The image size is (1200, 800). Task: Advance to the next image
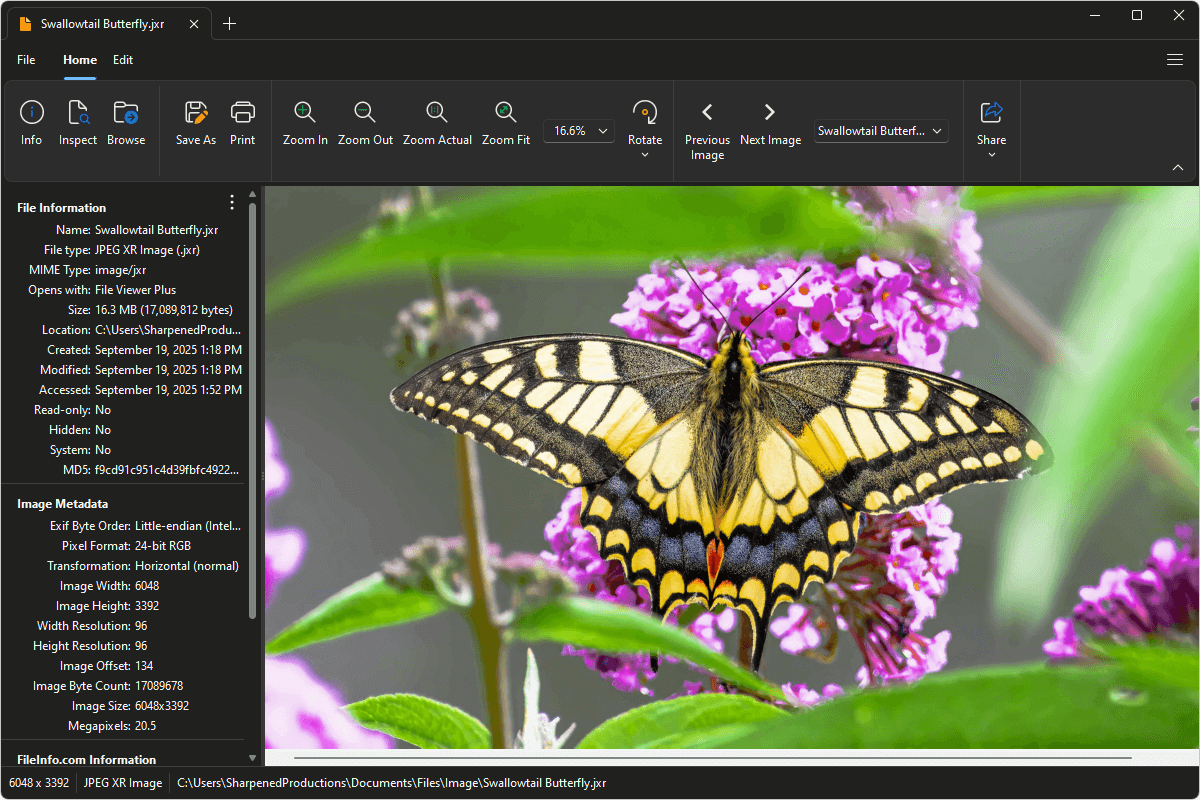click(x=770, y=113)
